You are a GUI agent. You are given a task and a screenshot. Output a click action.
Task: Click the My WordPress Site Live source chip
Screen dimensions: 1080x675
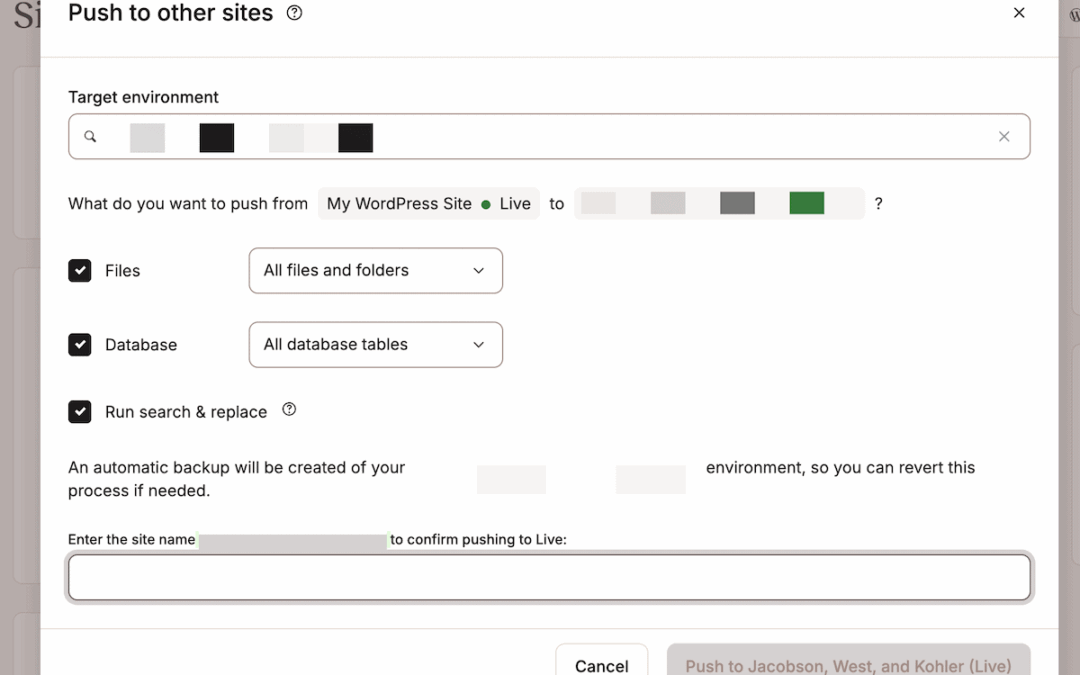(428, 204)
